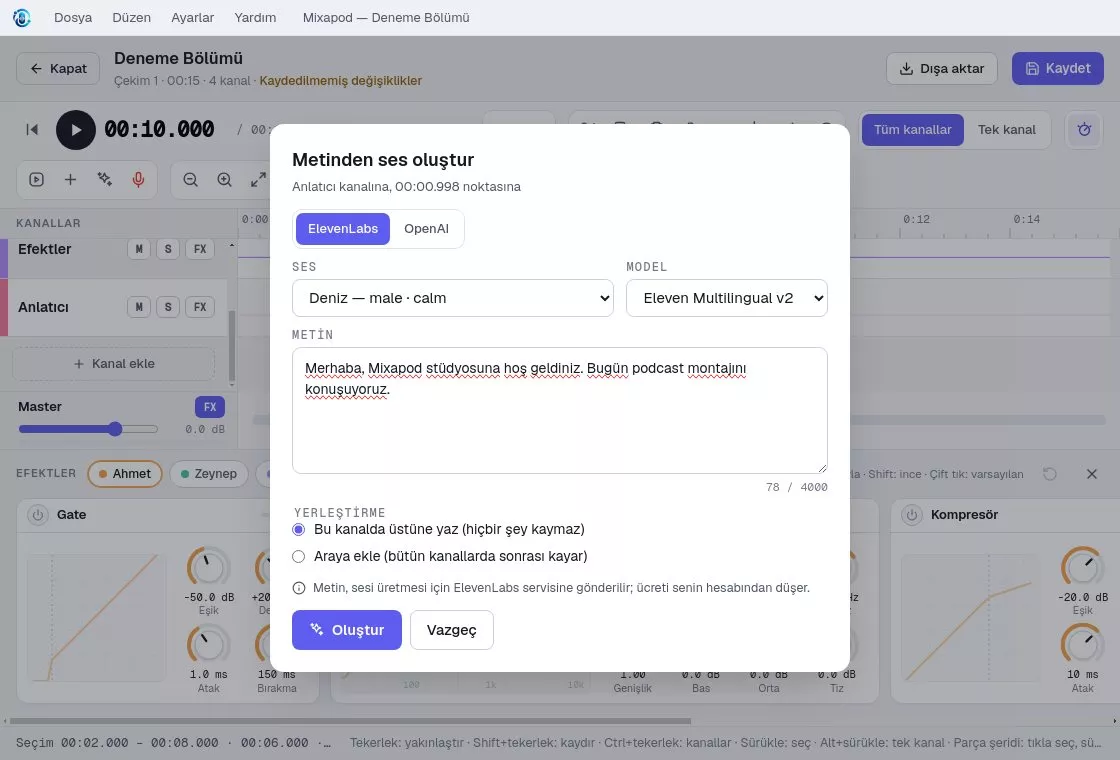
Task: Open the Düzen menu
Action: [131, 18]
